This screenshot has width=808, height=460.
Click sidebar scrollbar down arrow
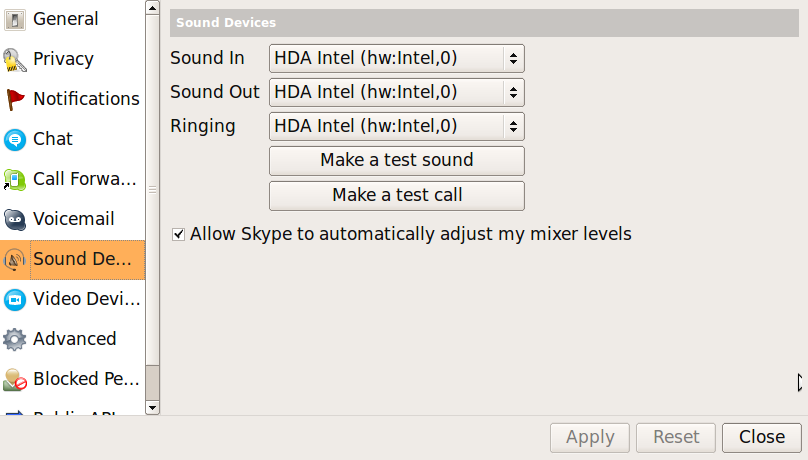(153, 408)
